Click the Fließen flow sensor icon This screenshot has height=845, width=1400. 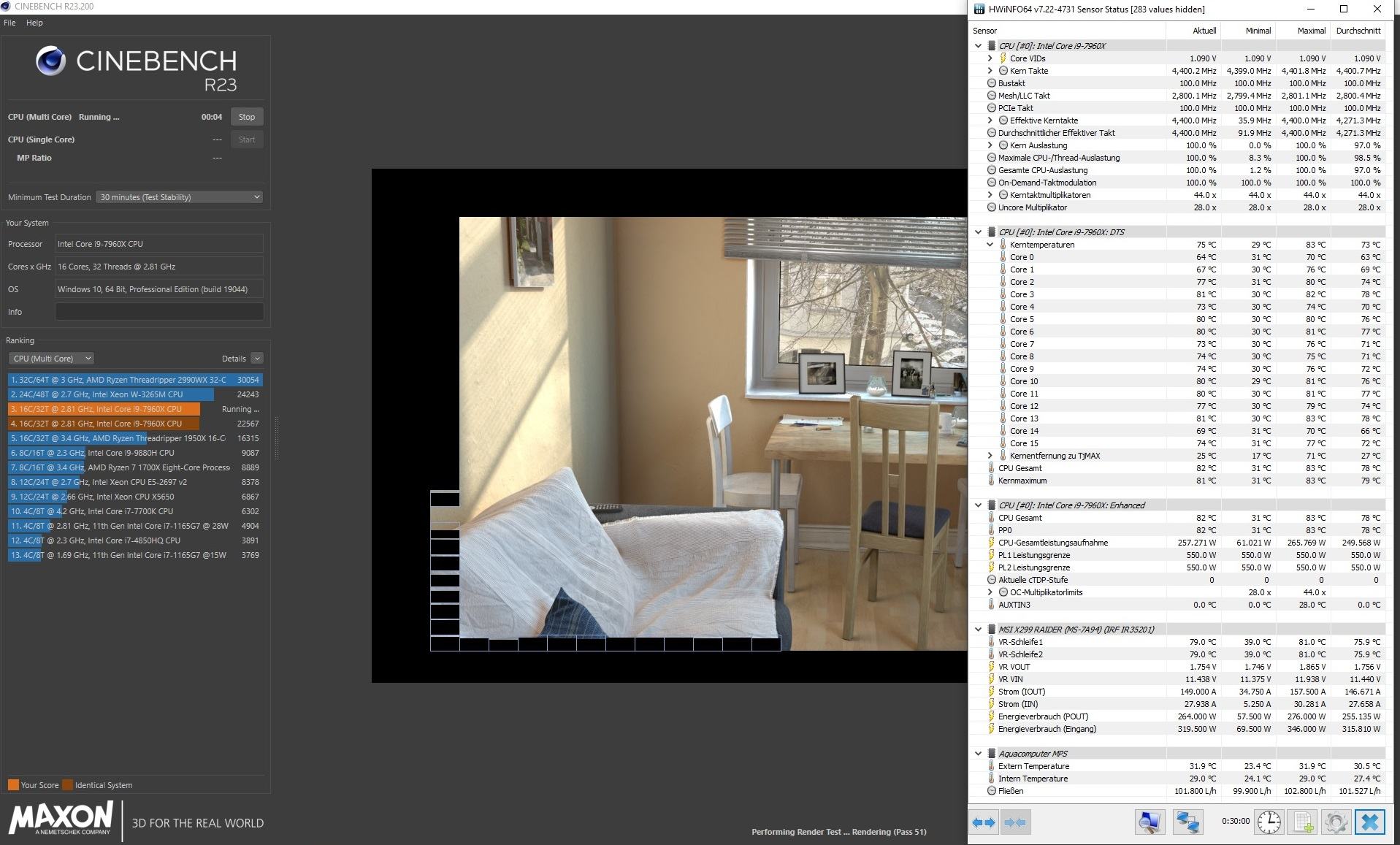(x=991, y=791)
